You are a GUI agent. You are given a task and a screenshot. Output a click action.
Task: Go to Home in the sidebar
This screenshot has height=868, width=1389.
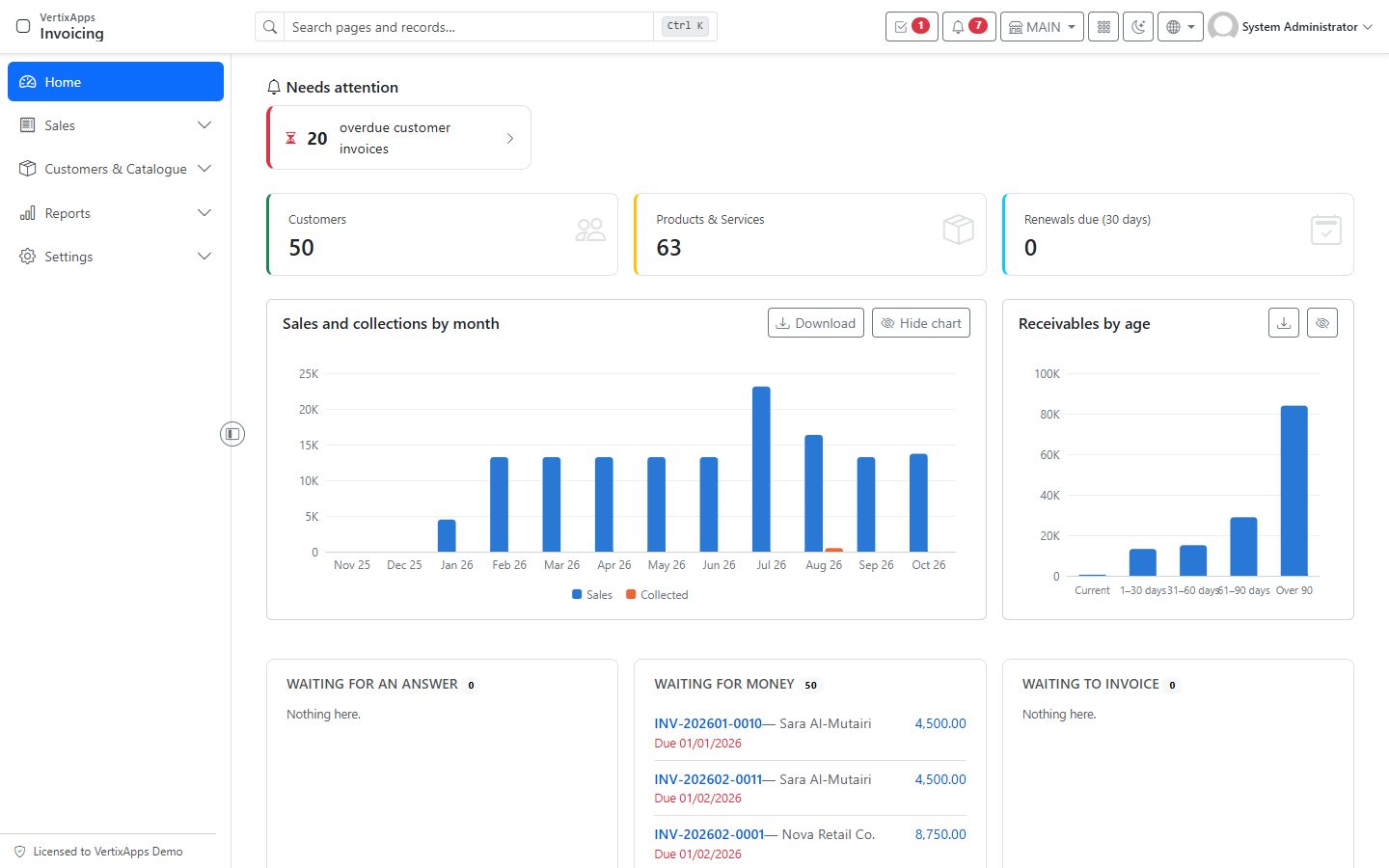(x=116, y=82)
